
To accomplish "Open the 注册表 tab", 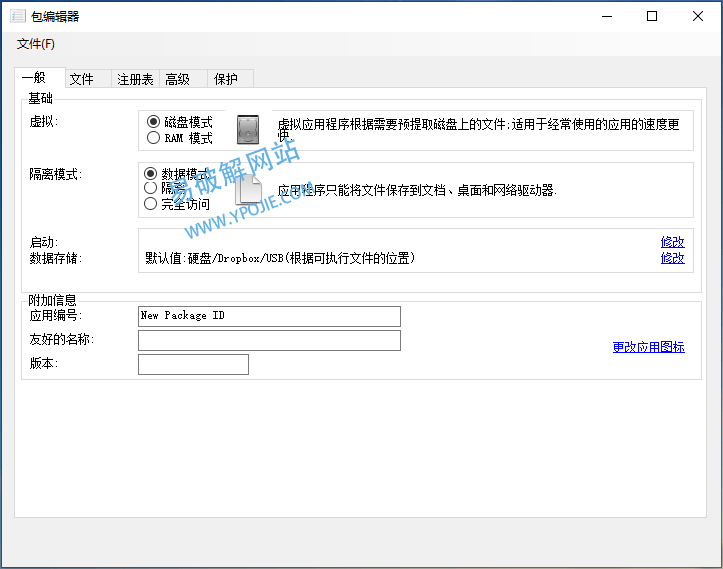I will point(135,79).
